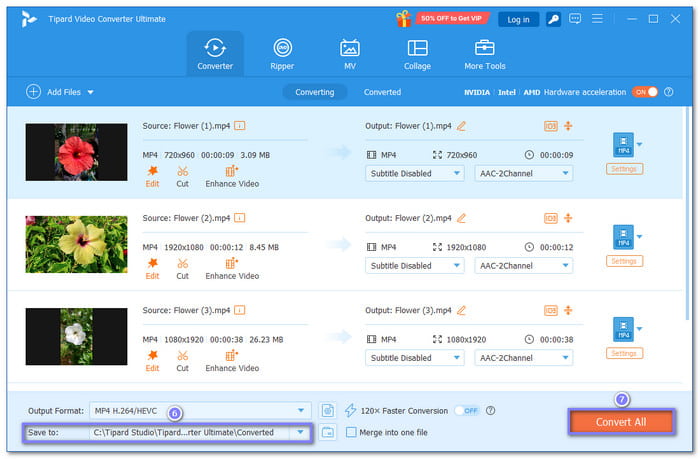Click the Convert All button
Image resolution: width=700 pixels, height=459 pixels.
click(x=620, y=422)
